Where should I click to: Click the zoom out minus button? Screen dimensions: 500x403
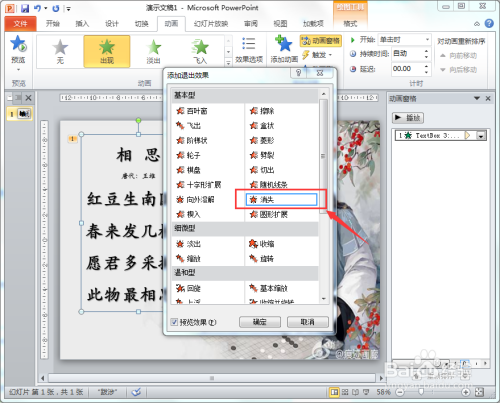click(400, 392)
